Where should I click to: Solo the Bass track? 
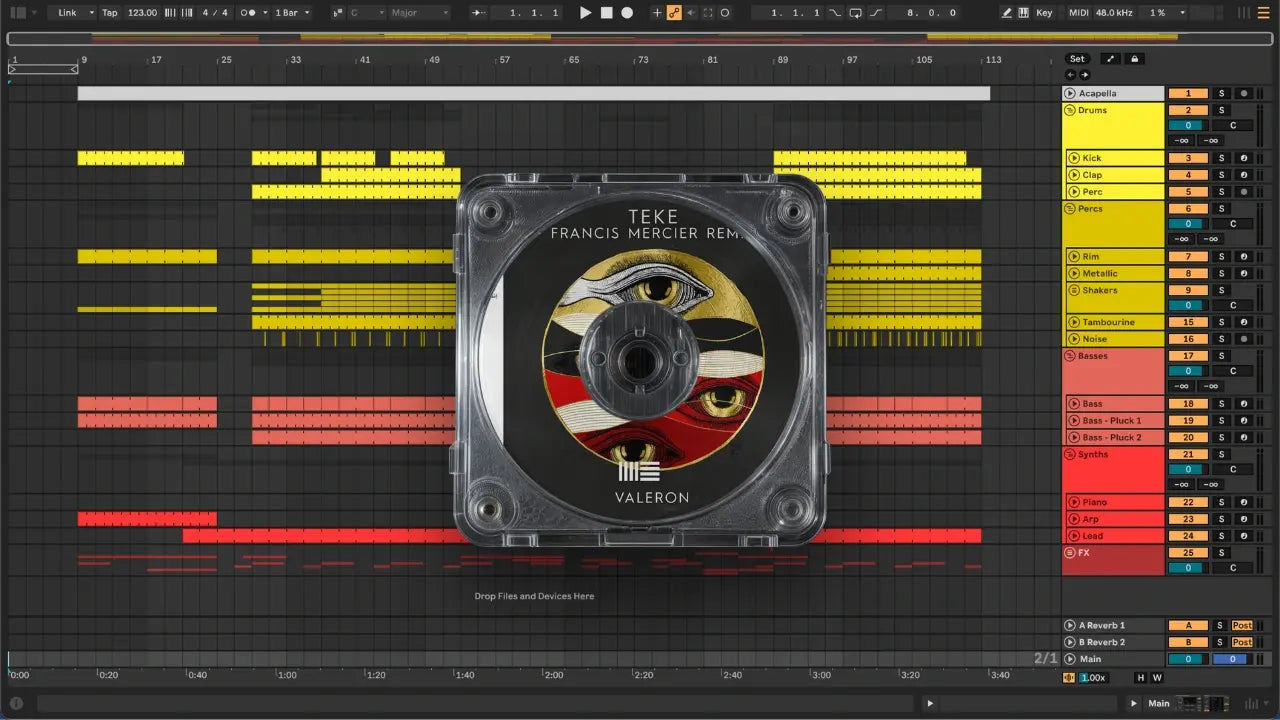tap(1221, 404)
